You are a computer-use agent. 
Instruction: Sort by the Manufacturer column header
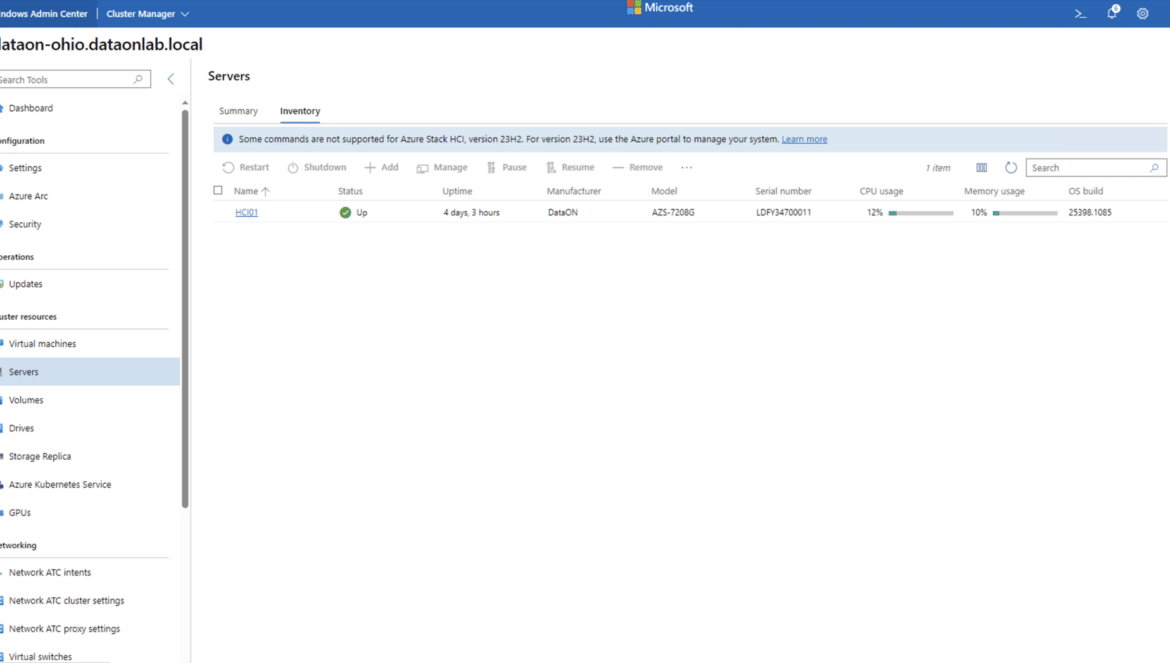573,192
